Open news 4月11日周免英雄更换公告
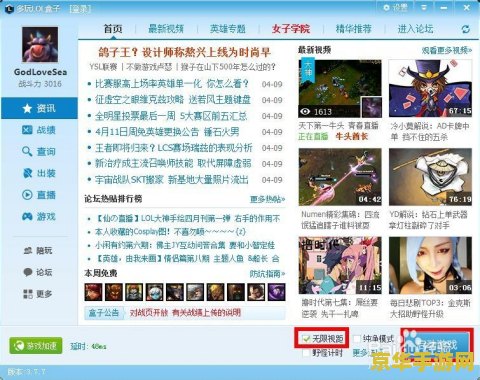Screen dimensions: 480x380 [x=167, y=132]
